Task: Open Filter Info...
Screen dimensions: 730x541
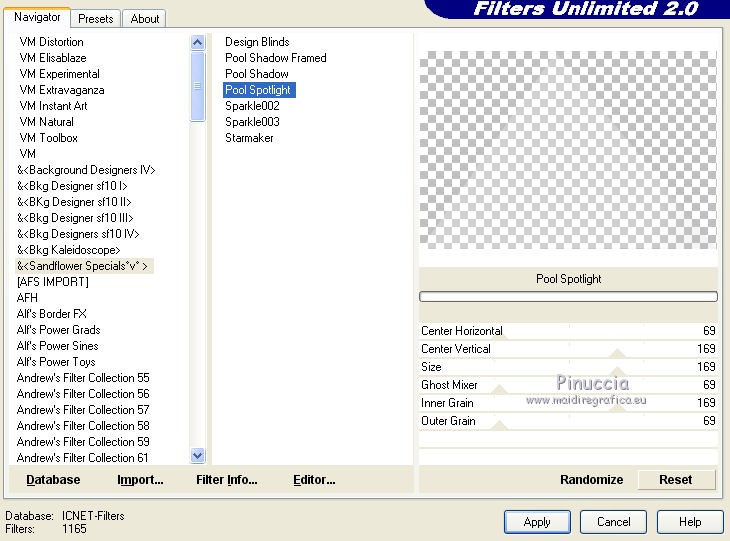Action: (x=226, y=480)
